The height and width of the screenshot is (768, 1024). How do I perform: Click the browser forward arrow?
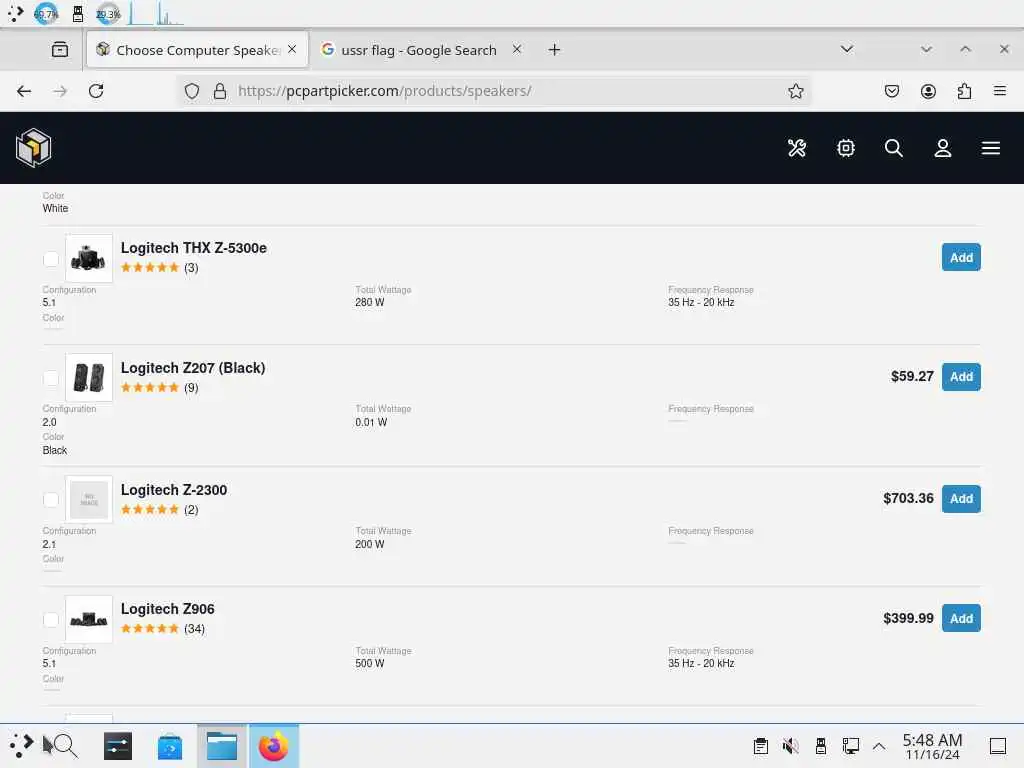(x=60, y=91)
